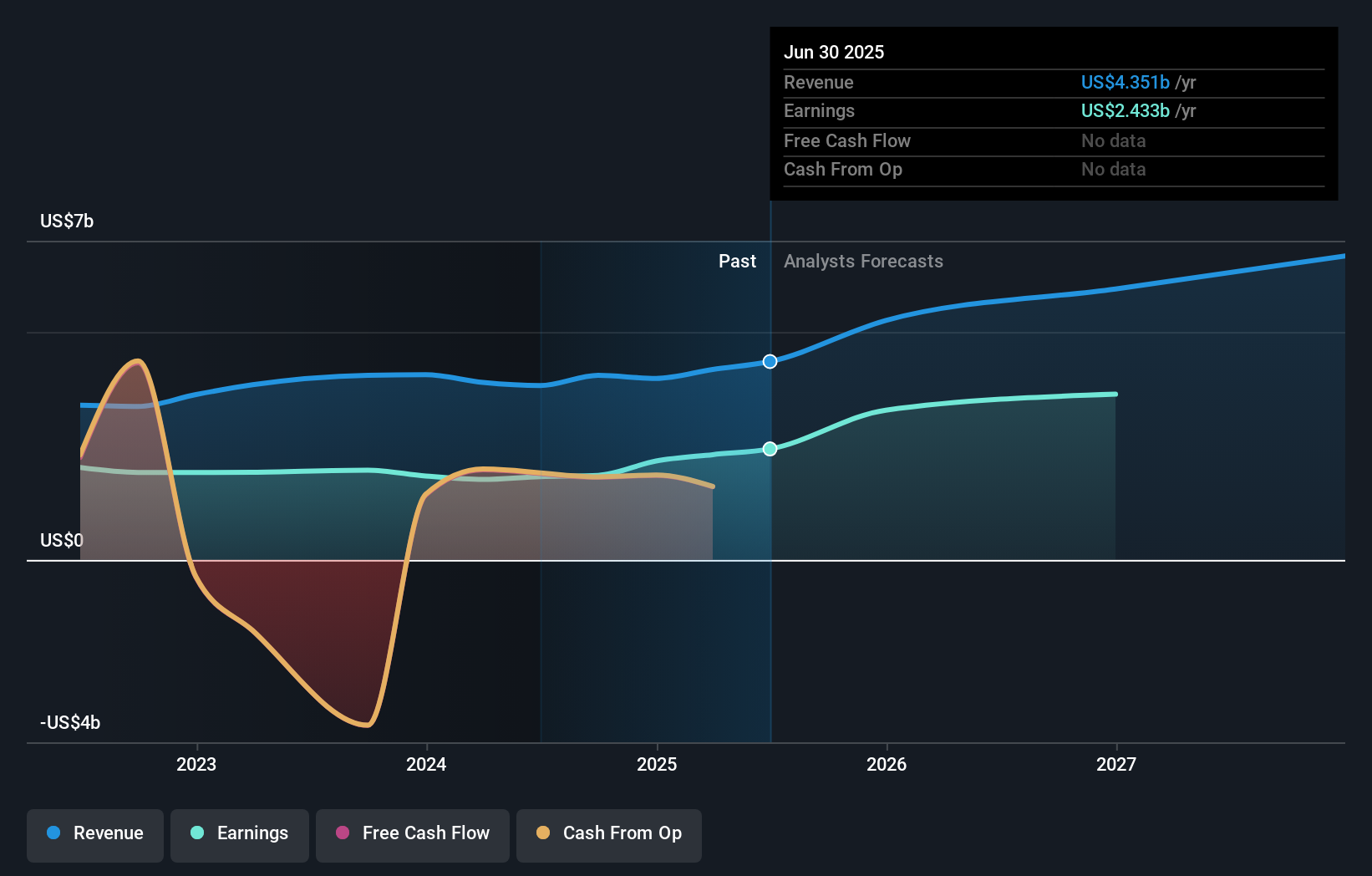Image resolution: width=1372 pixels, height=876 pixels.
Task: Click the orange Cash From Op color swatch
Action: [544, 833]
